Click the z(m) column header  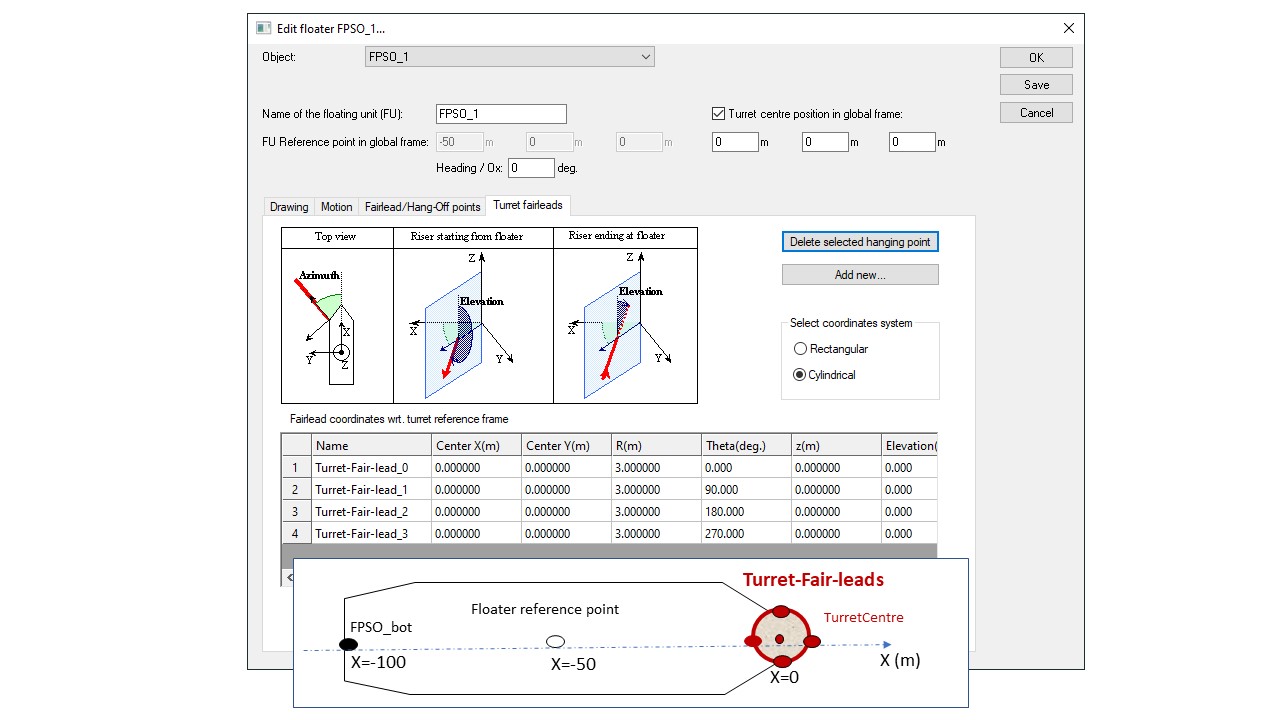click(x=835, y=446)
